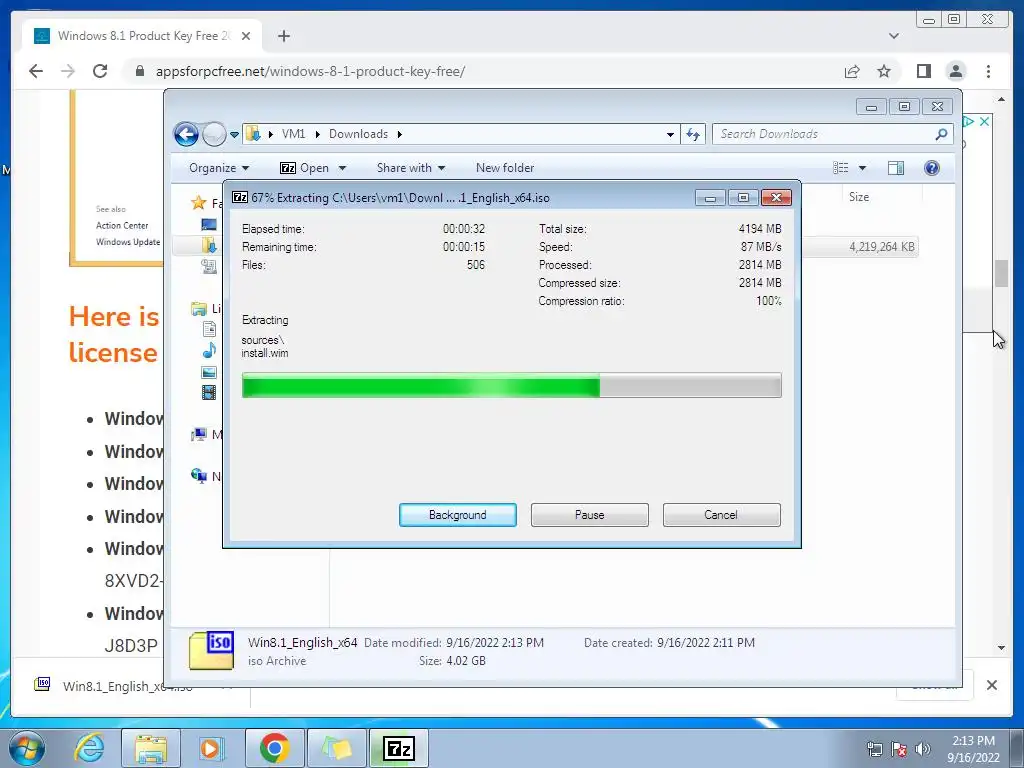Click the extraction progress bar
This screenshot has height=768, width=1024.
click(511, 385)
